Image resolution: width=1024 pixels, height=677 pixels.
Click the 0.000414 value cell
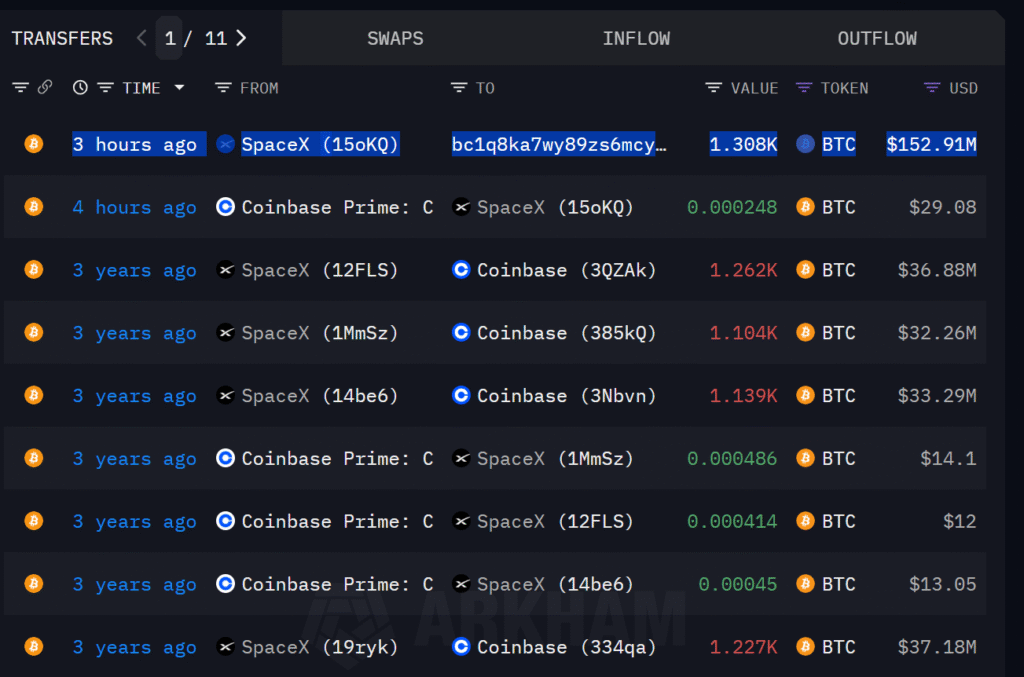732,522
